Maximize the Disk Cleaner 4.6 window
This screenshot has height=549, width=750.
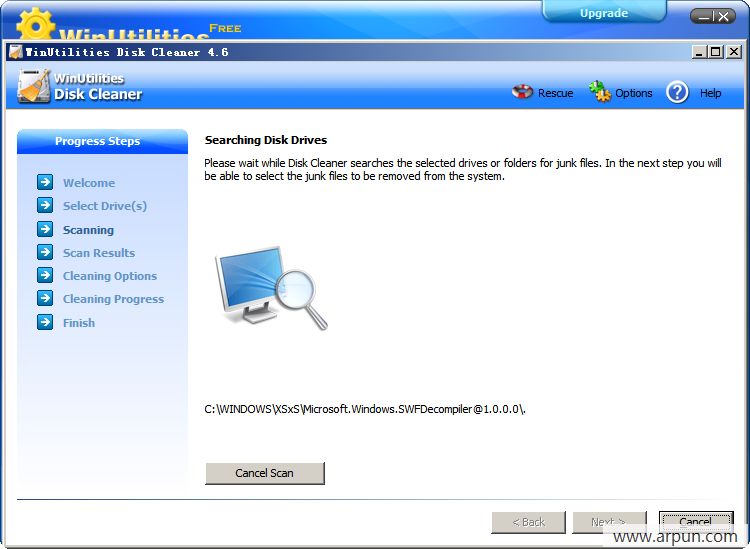coord(716,52)
